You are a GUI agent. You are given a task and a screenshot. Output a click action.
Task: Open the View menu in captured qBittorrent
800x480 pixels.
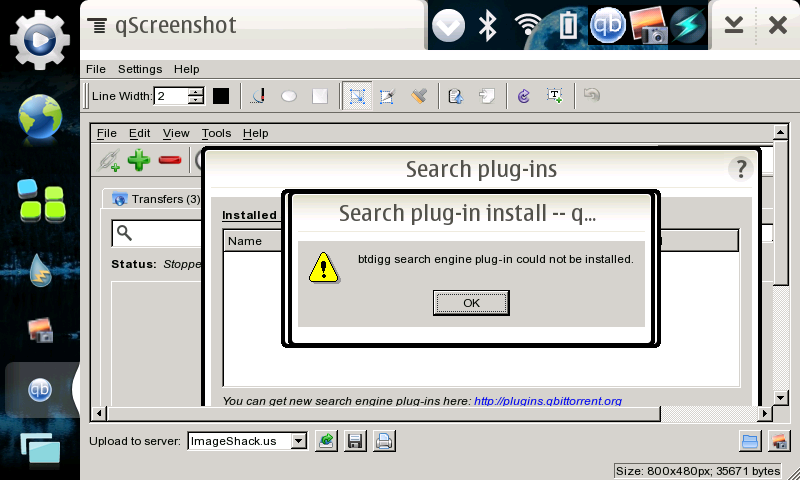[x=176, y=133]
